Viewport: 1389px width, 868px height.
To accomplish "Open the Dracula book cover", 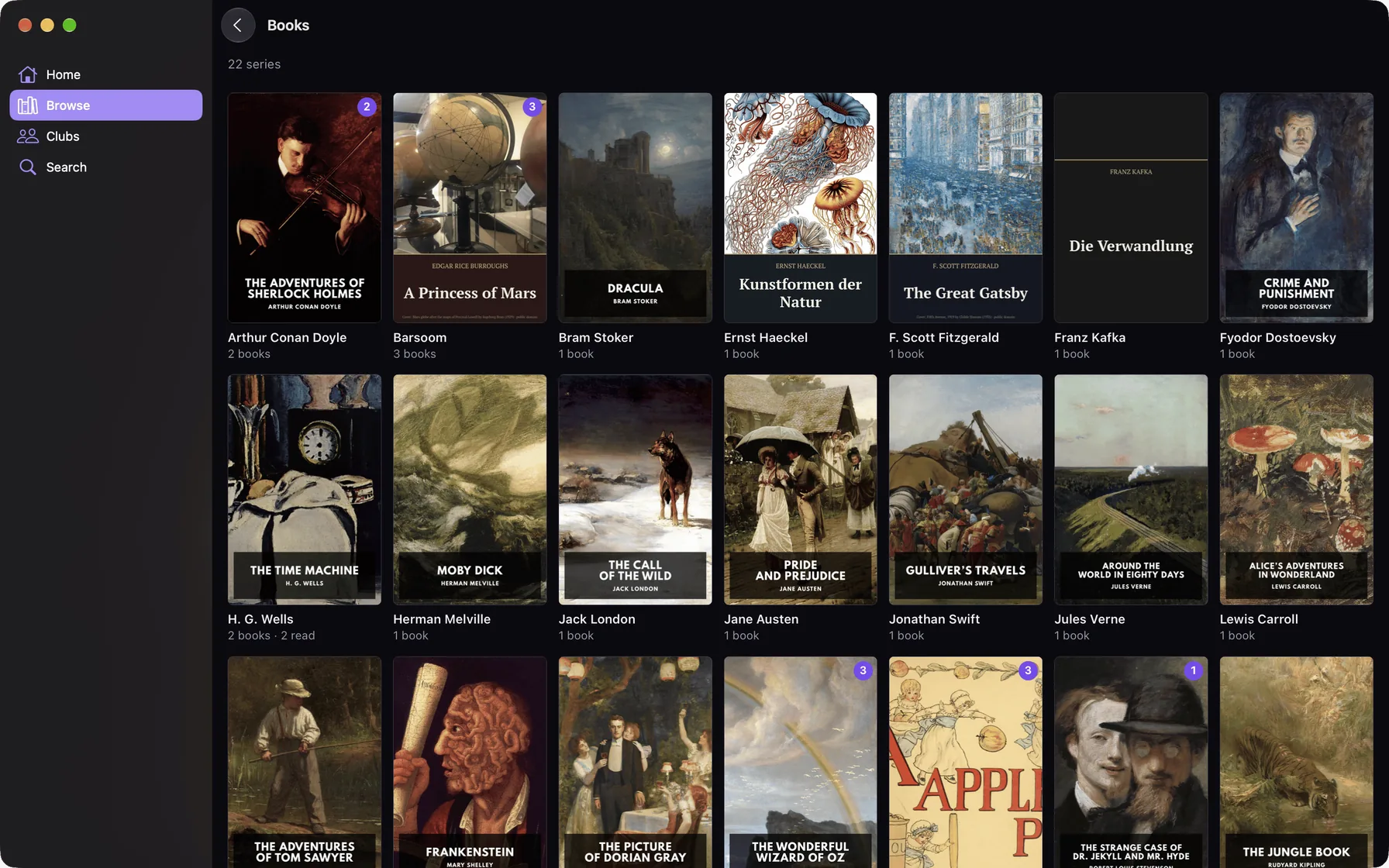I will click(635, 208).
